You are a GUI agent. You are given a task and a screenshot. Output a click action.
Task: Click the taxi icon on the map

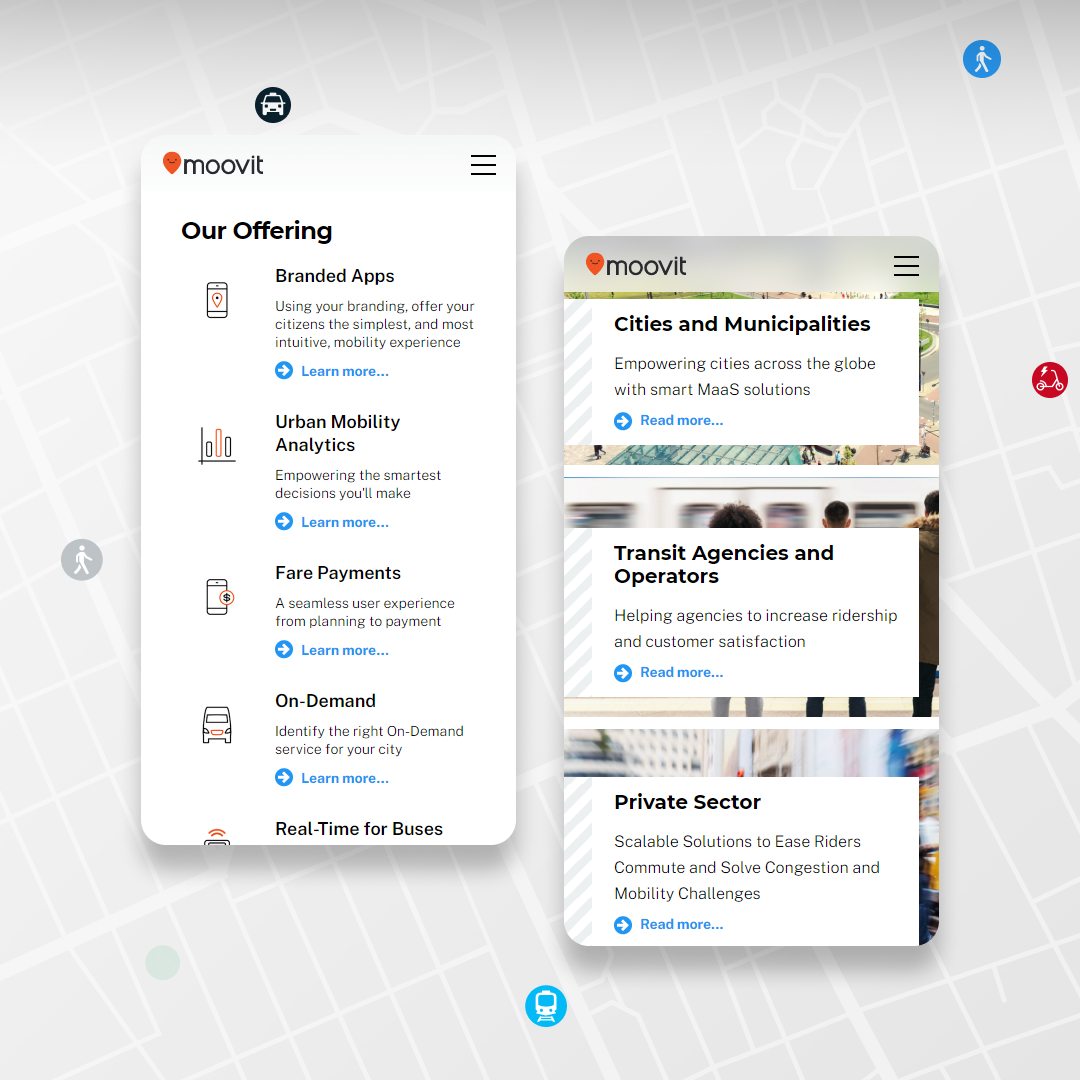click(x=273, y=105)
